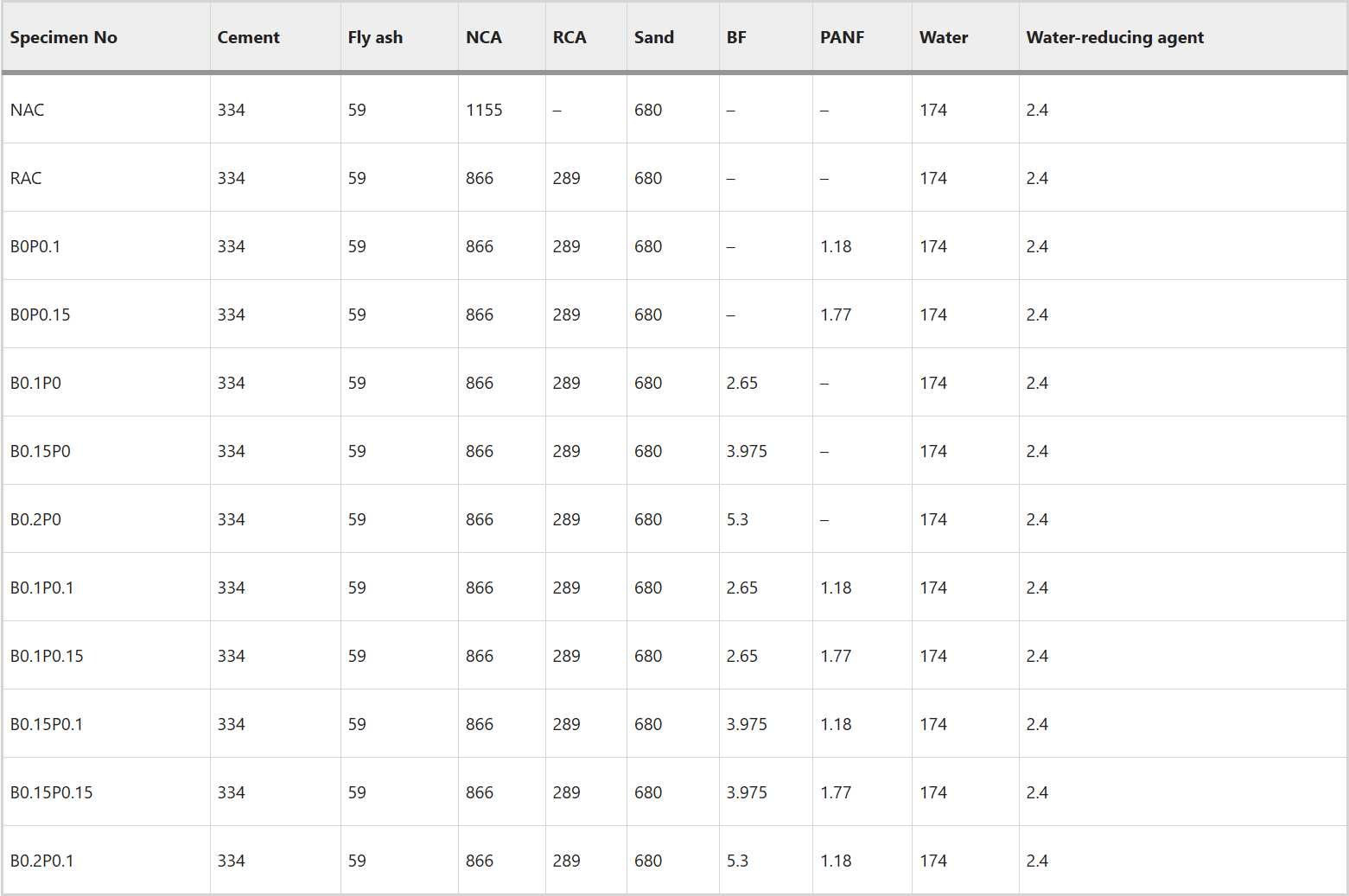Click the Cement column header
The width and height of the screenshot is (1349, 896).
248,37
